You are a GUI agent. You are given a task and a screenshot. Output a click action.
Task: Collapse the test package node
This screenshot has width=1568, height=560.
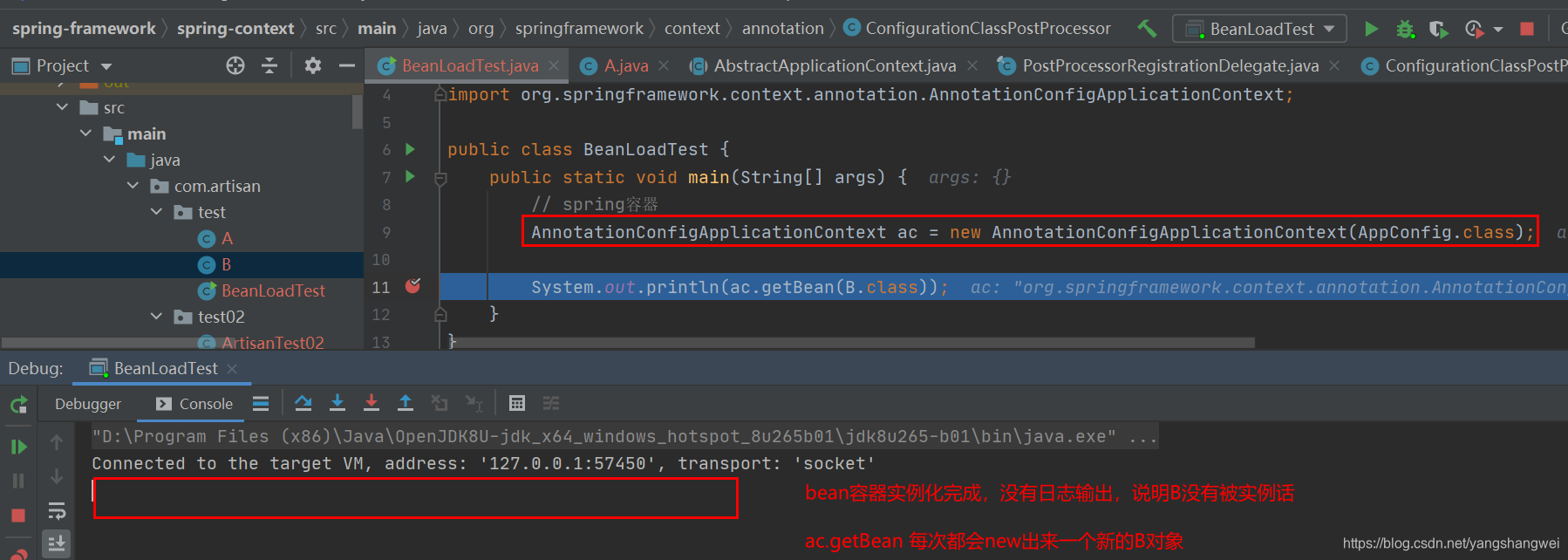point(156,212)
